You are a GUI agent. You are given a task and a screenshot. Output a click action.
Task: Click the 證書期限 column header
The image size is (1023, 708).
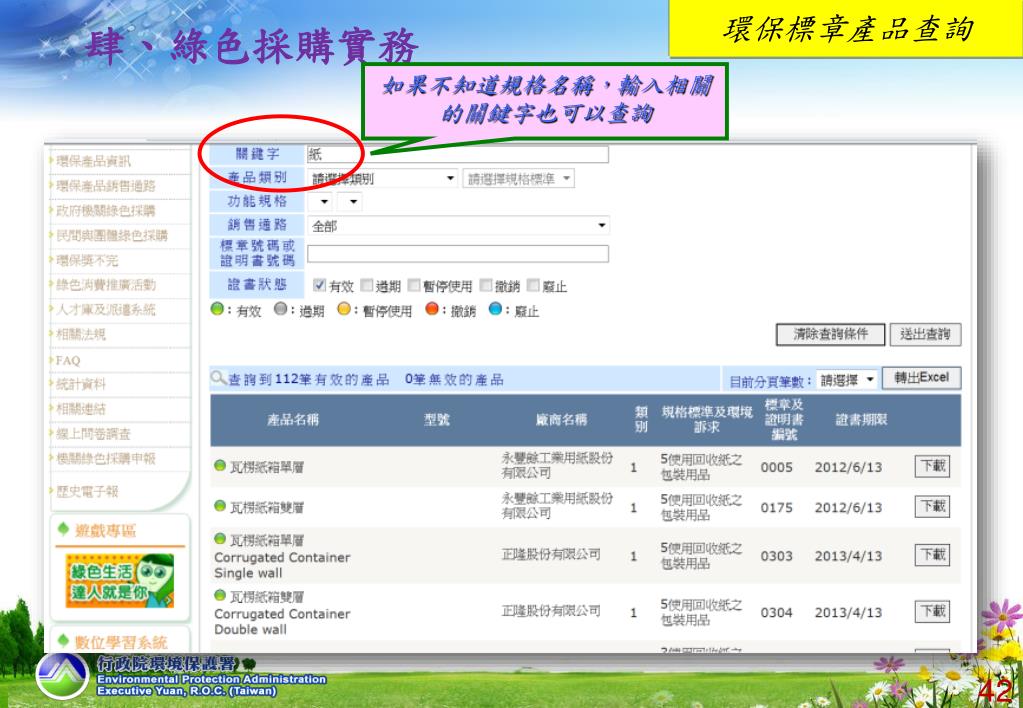861,420
